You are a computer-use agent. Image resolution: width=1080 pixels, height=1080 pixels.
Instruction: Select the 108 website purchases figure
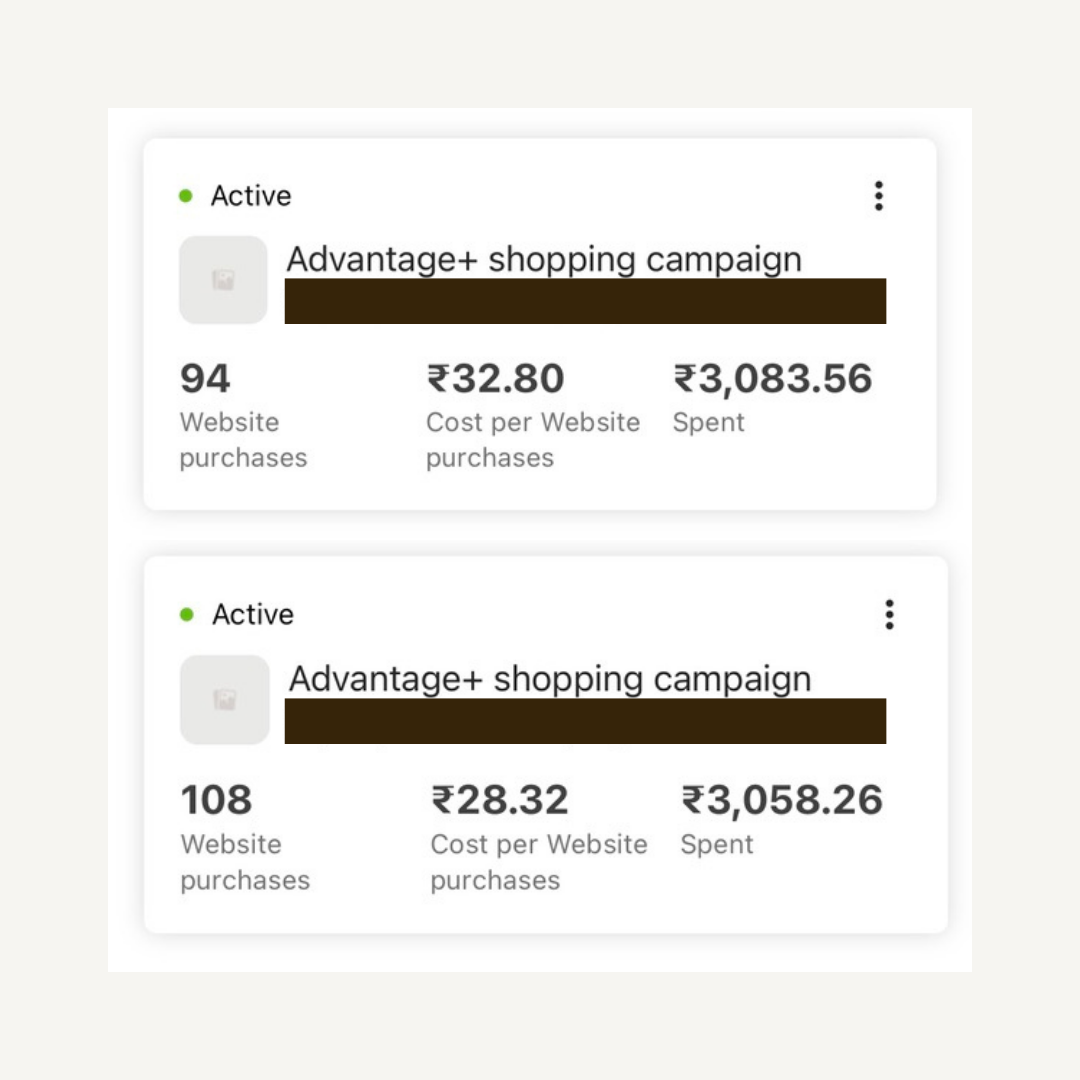pyautogui.click(x=216, y=800)
